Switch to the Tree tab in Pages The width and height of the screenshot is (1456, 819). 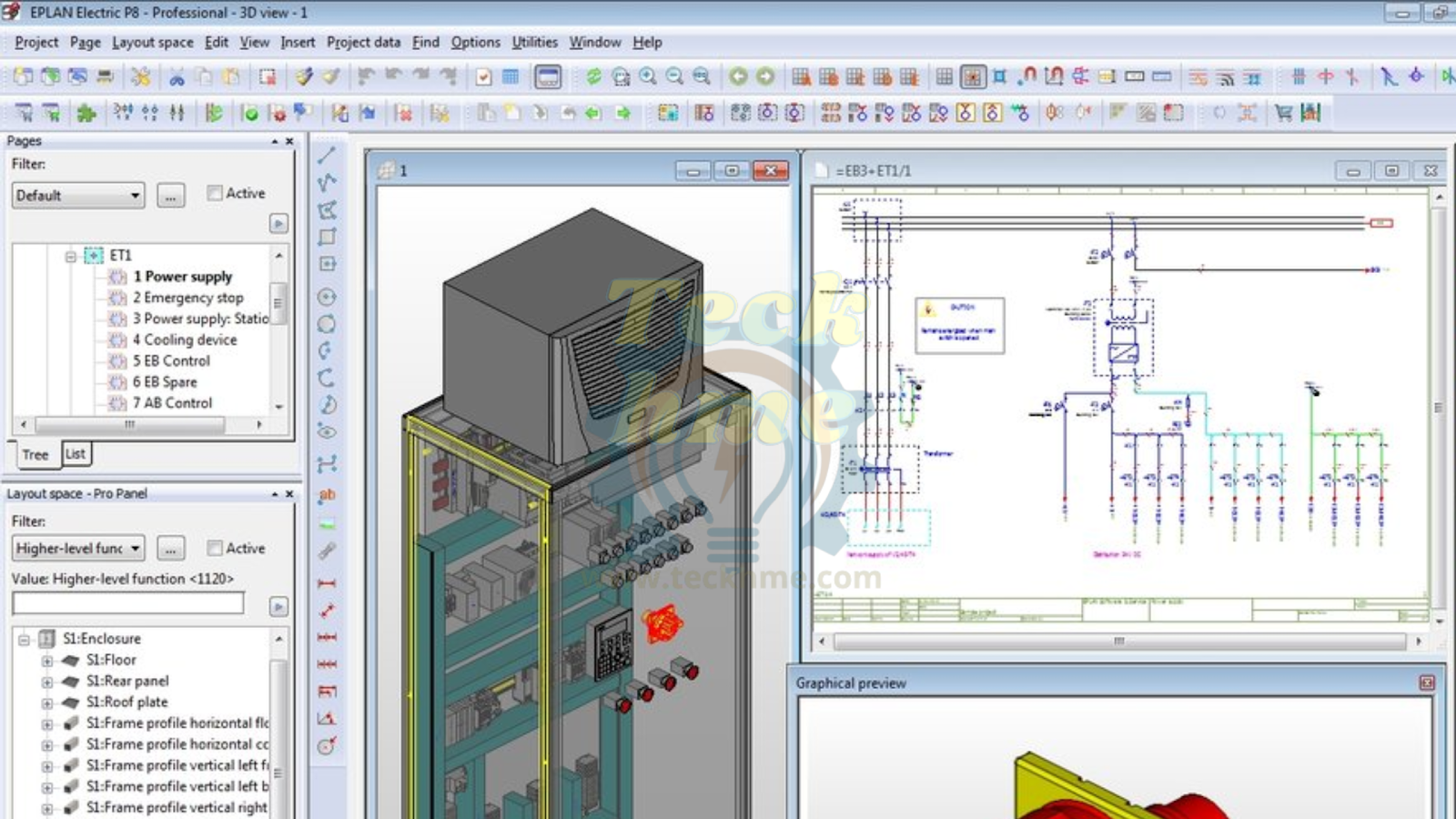35,454
